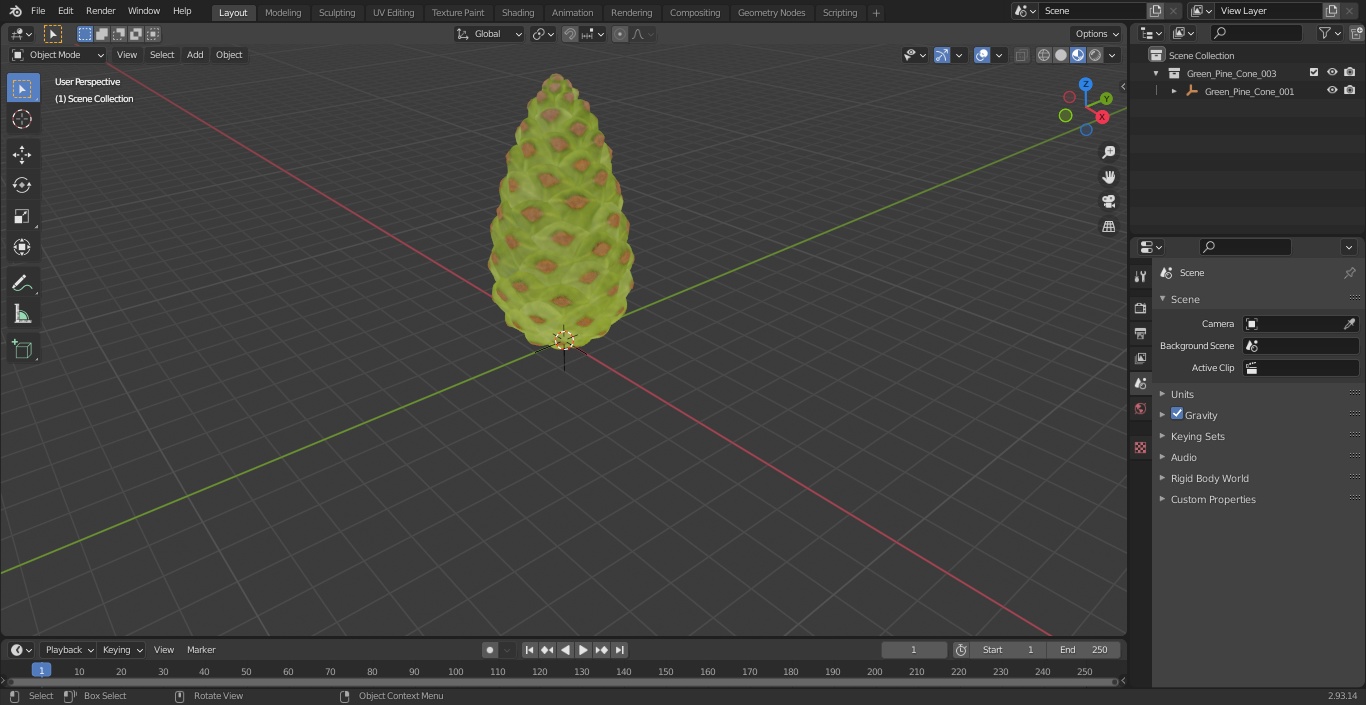Select the Cursor tool in toolbar

(x=22, y=119)
